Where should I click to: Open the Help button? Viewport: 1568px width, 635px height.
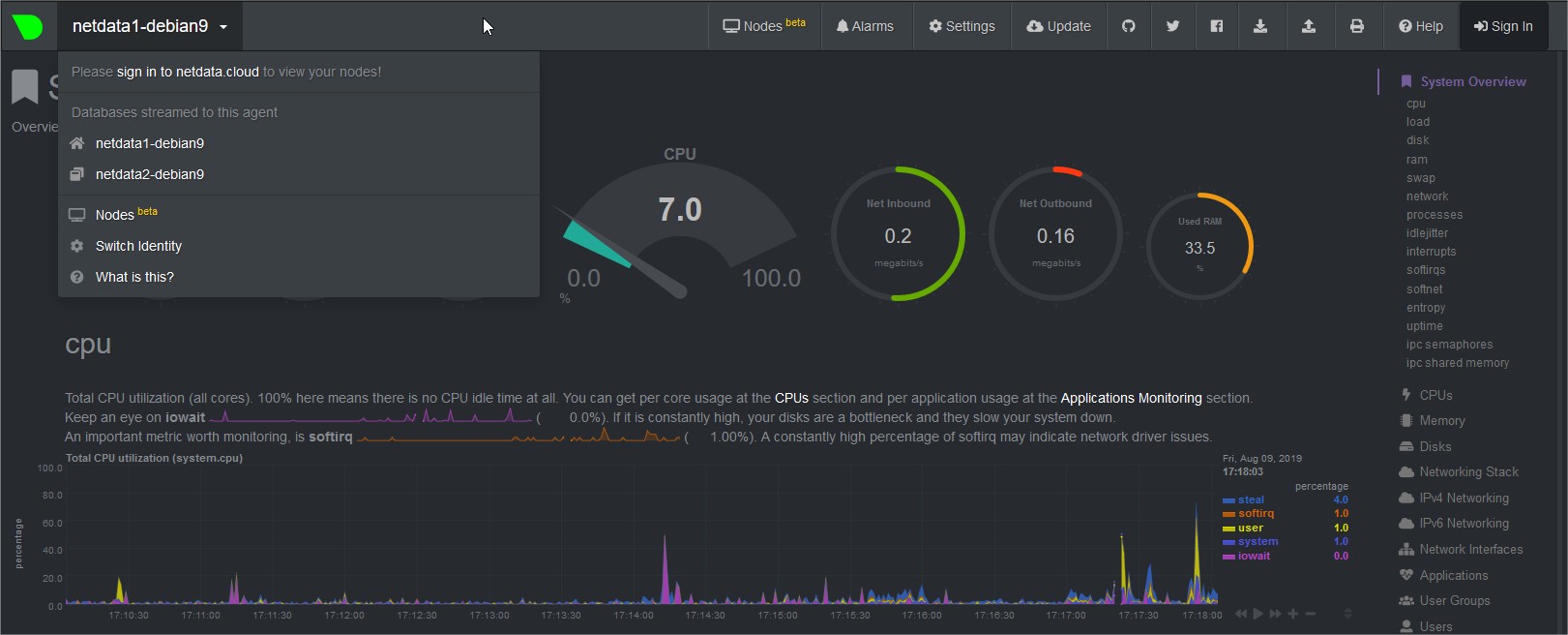1420,26
